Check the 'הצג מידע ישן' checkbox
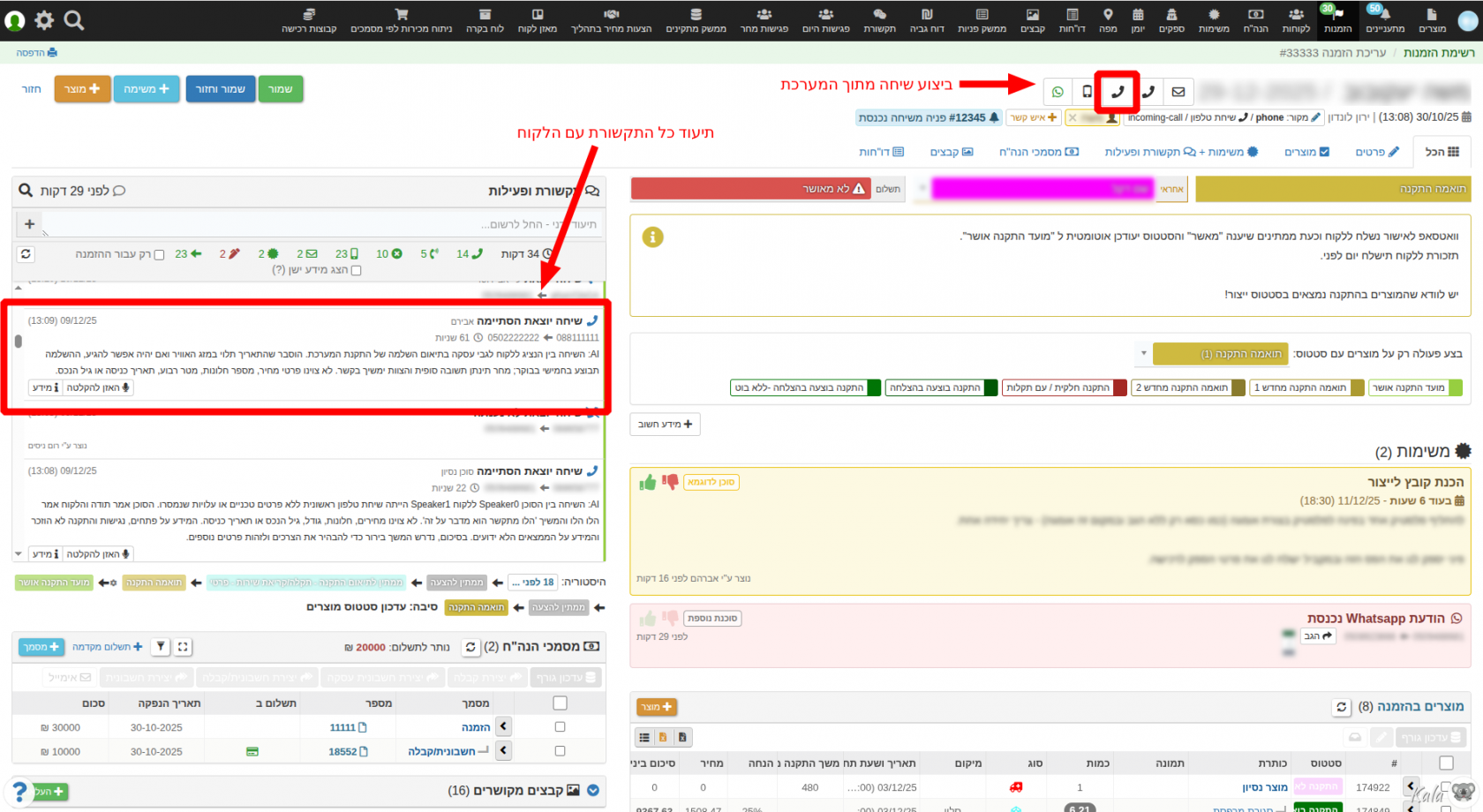 click(356, 271)
